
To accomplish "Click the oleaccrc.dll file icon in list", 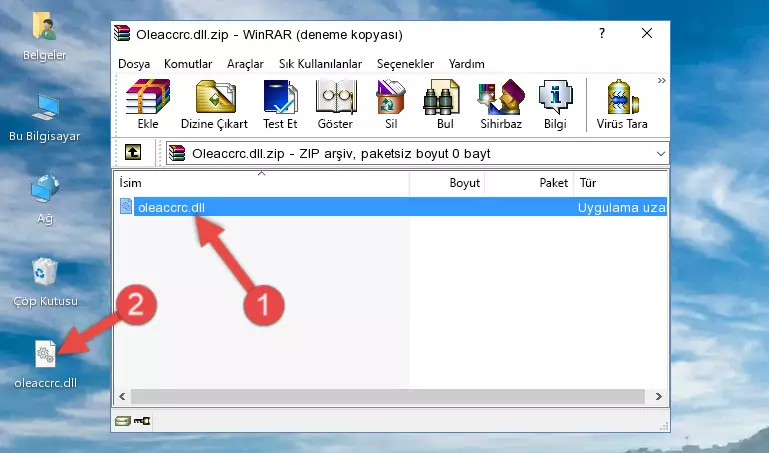I will pos(126,206).
